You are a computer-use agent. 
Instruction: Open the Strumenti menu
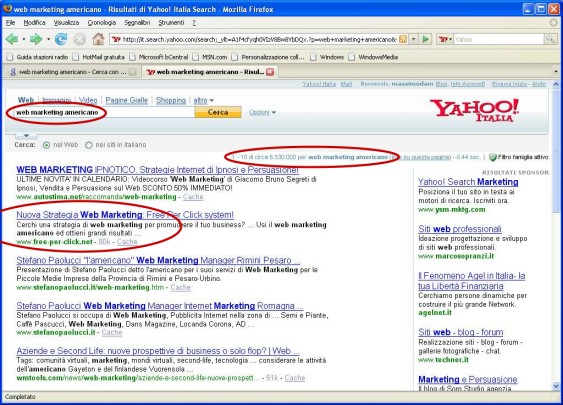point(171,23)
